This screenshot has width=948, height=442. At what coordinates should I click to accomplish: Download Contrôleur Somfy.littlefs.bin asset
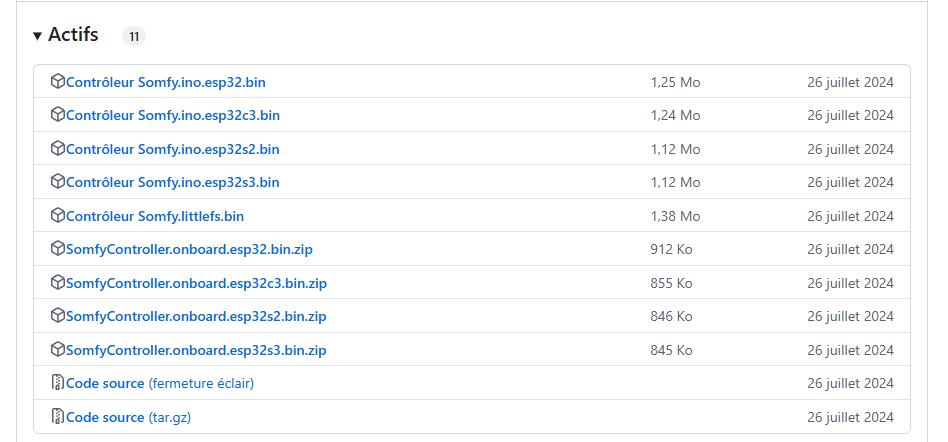coord(155,216)
